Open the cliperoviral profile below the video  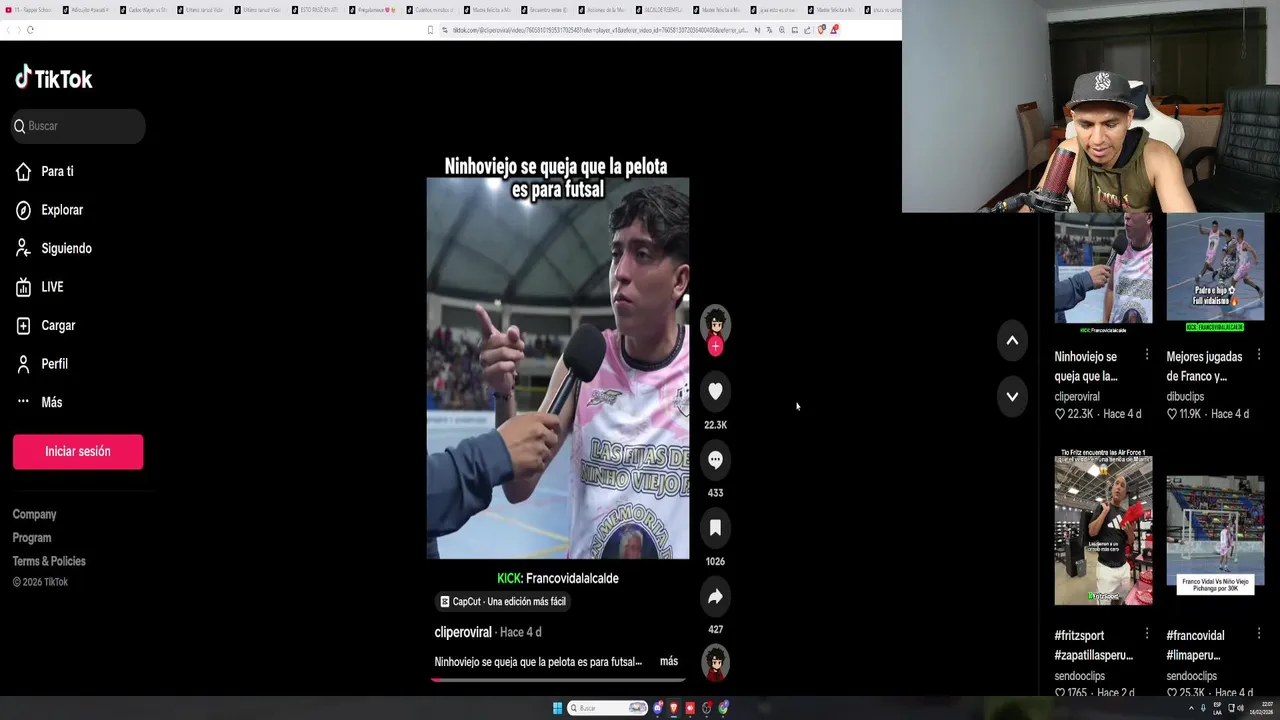click(x=463, y=632)
